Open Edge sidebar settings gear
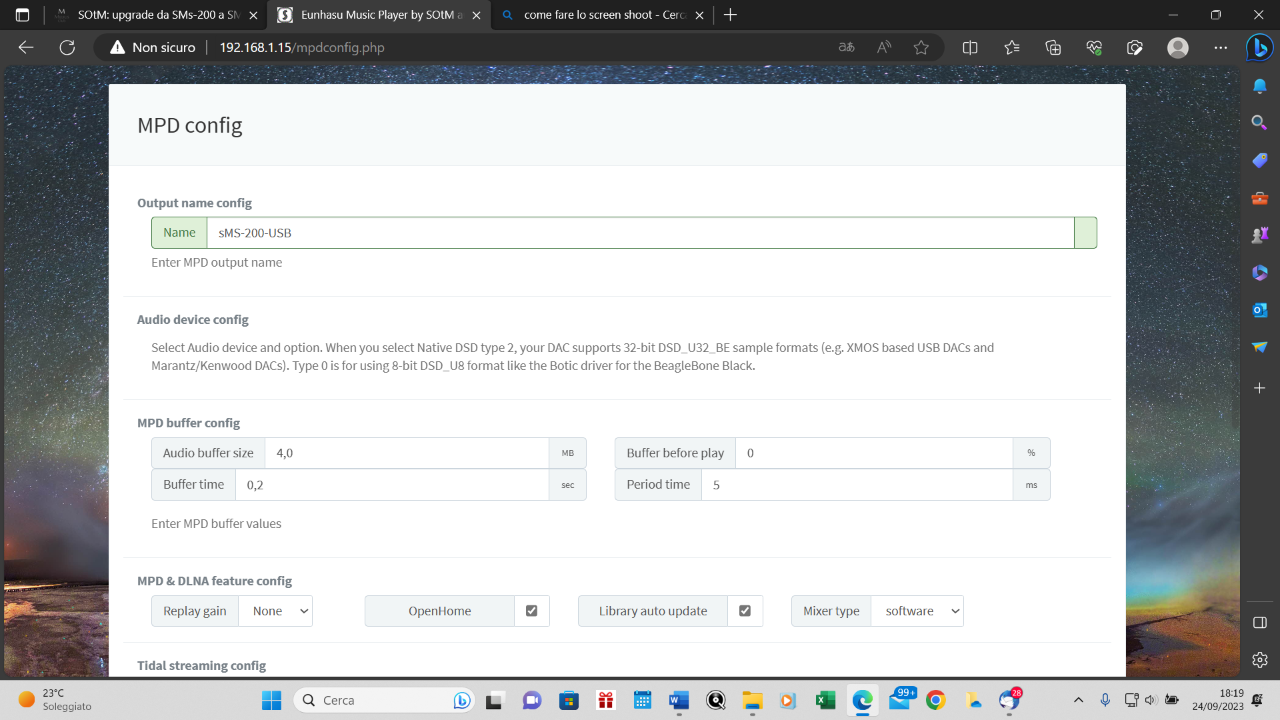The height and width of the screenshot is (720, 1280). tap(1260, 660)
